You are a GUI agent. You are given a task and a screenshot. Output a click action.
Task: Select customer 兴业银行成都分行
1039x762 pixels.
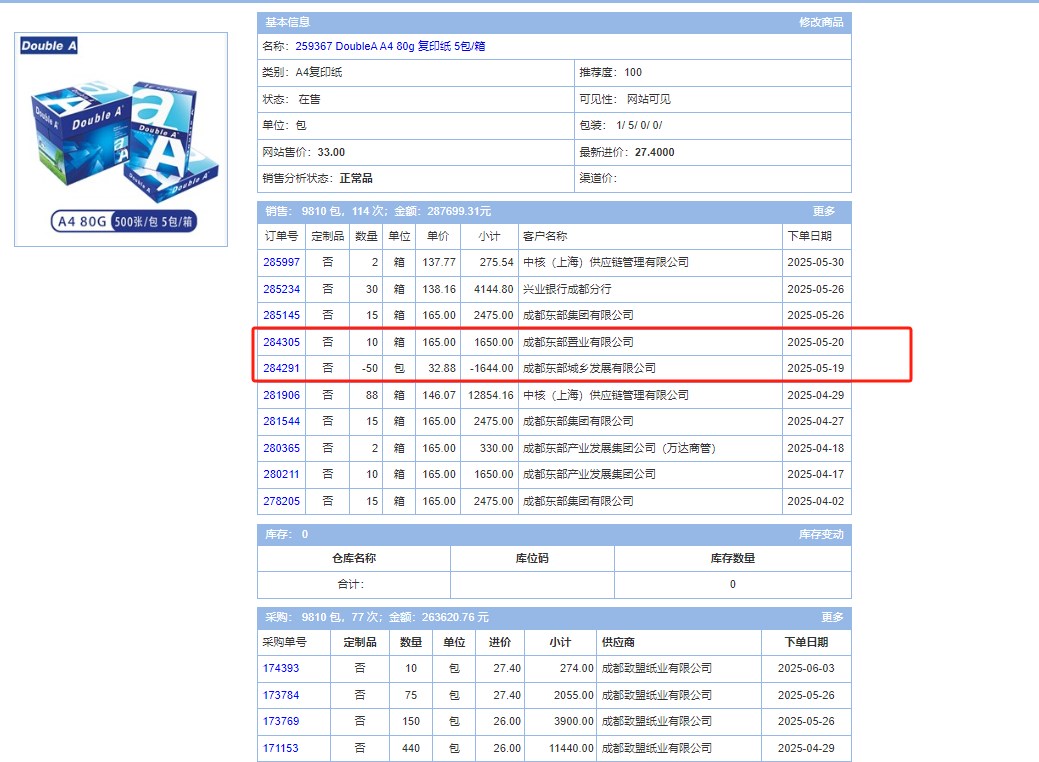[x=567, y=289]
